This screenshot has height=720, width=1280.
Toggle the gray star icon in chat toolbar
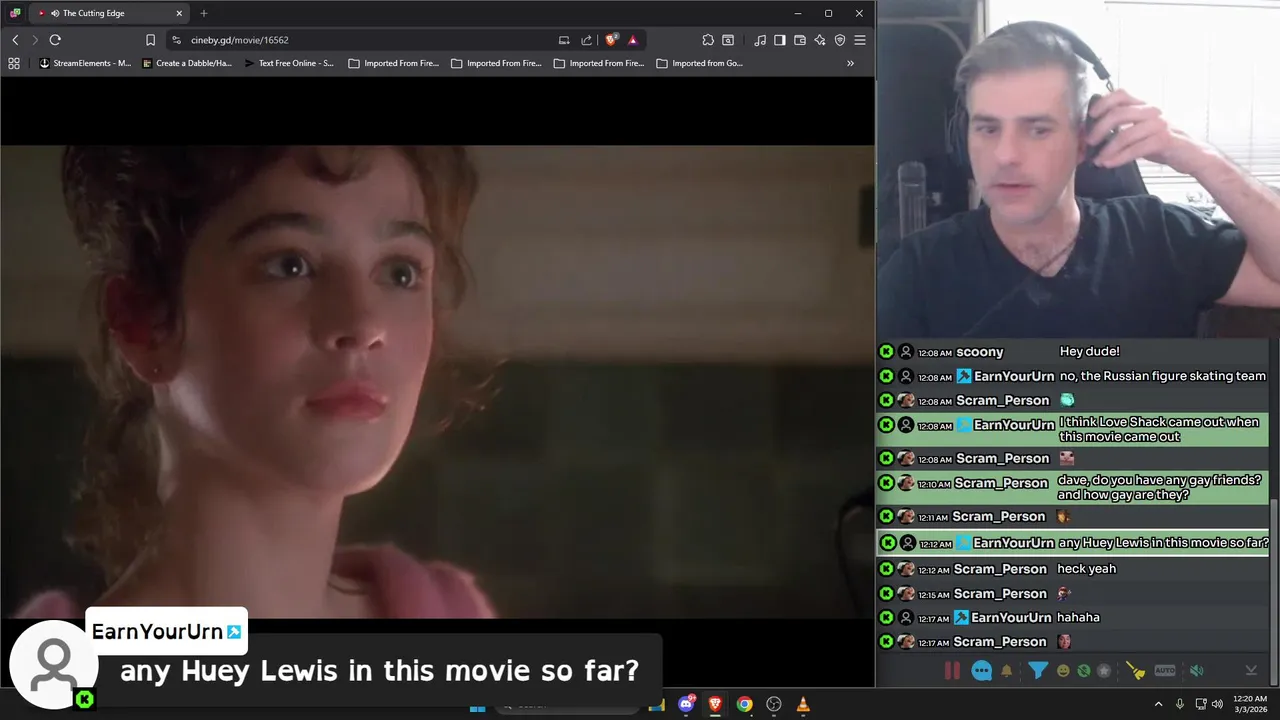pyautogui.click(x=1104, y=671)
